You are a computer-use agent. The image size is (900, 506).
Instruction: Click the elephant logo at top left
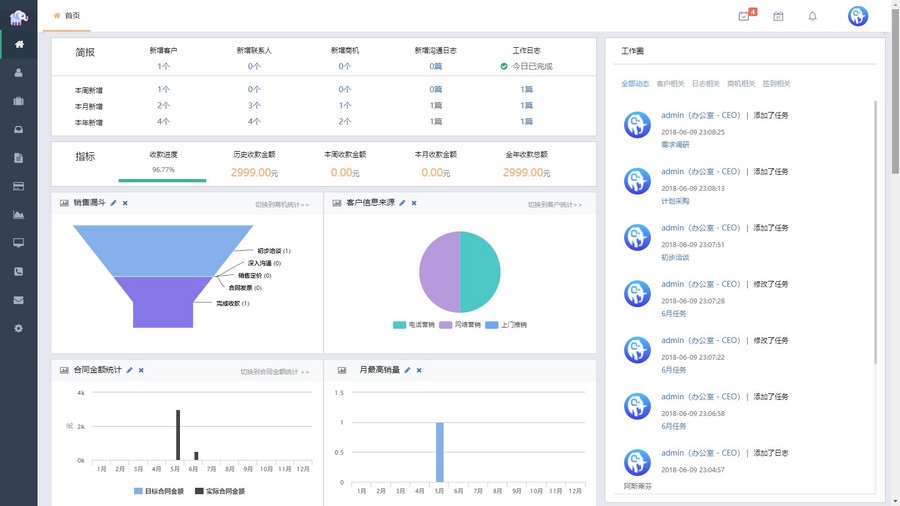coord(19,17)
